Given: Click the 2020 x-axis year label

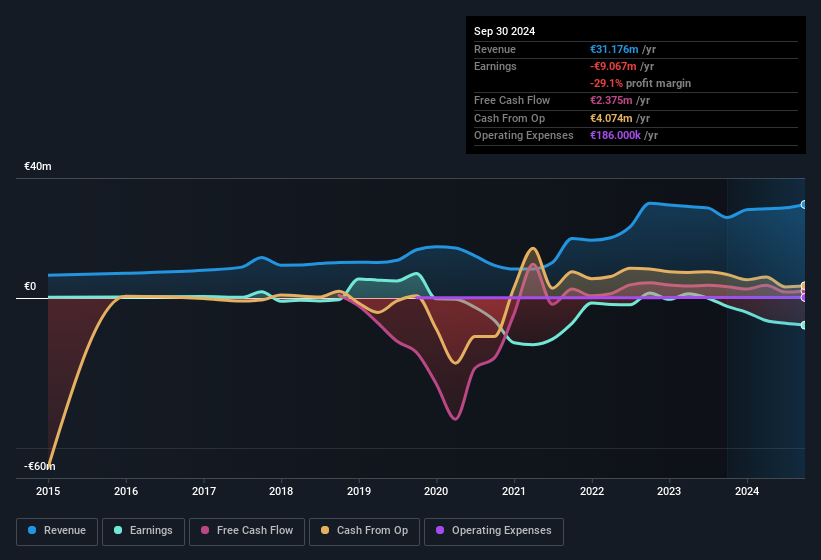Looking at the screenshot, I should [x=436, y=491].
